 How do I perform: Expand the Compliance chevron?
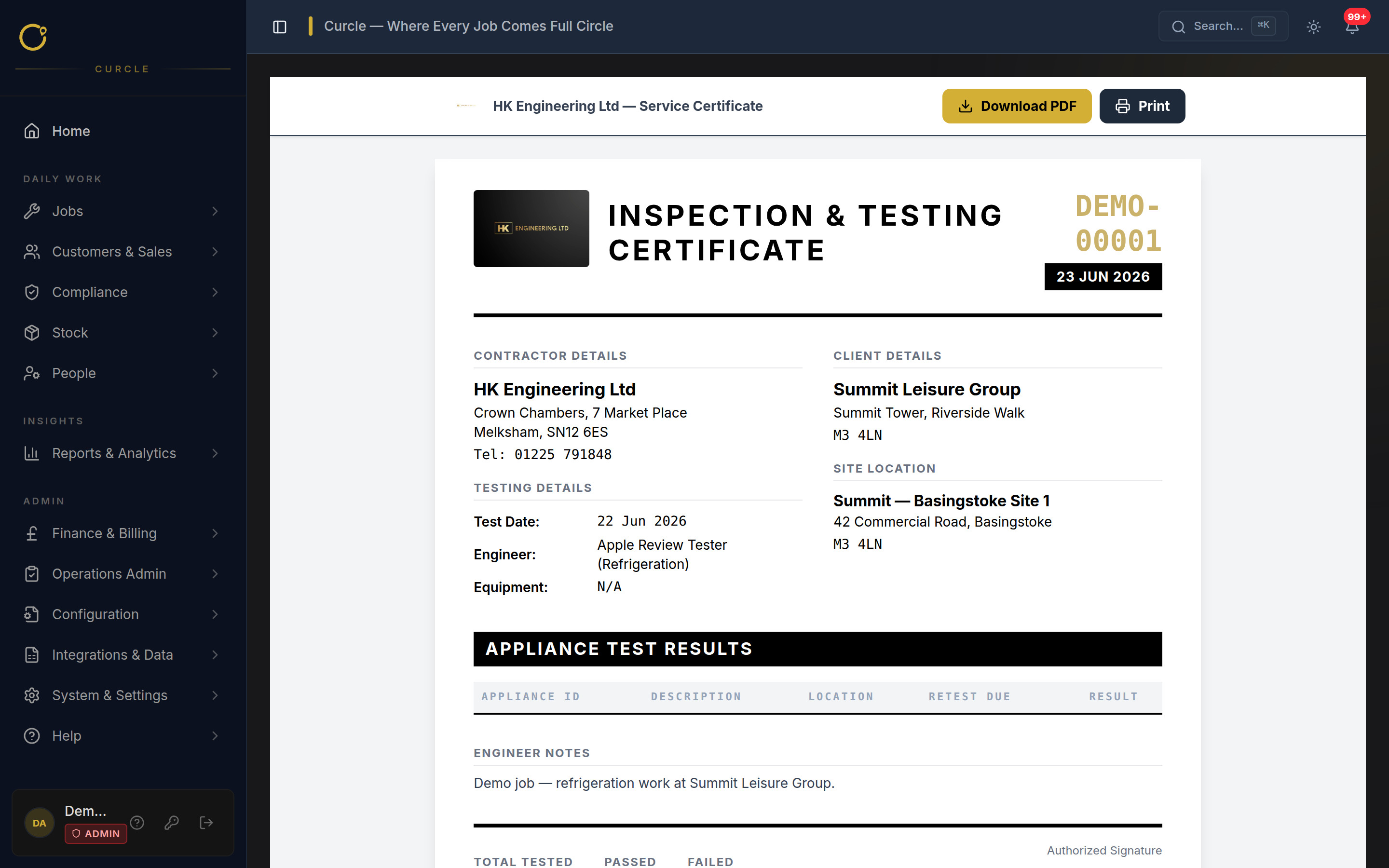tap(215, 292)
